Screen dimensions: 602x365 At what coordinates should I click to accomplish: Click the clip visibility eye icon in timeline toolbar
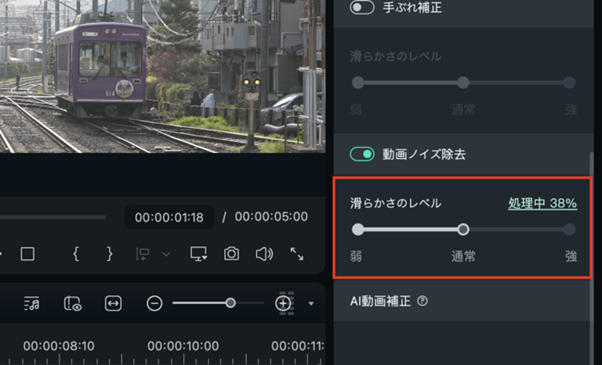click(x=72, y=304)
